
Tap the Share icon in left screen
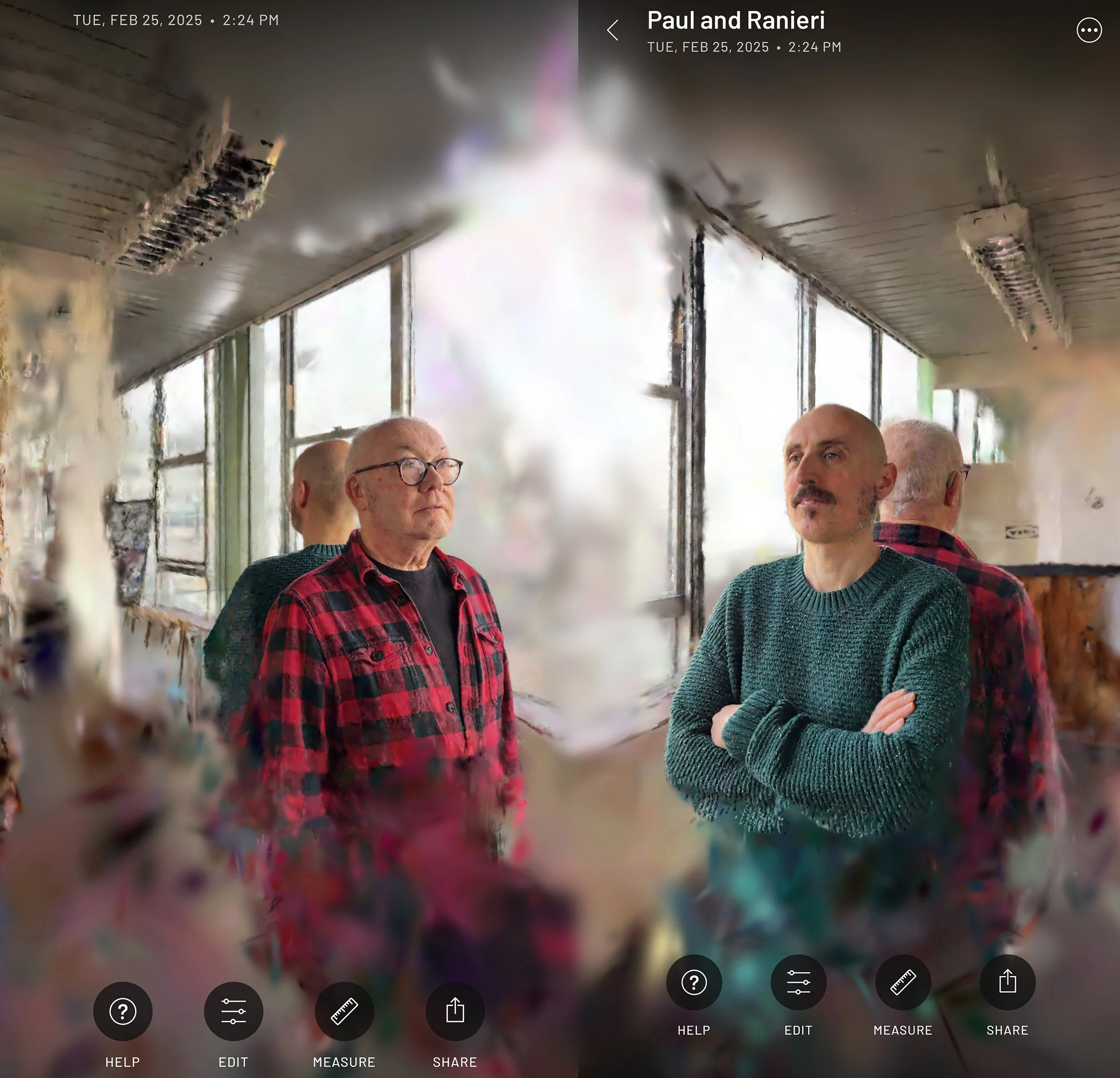coord(455,1011)
